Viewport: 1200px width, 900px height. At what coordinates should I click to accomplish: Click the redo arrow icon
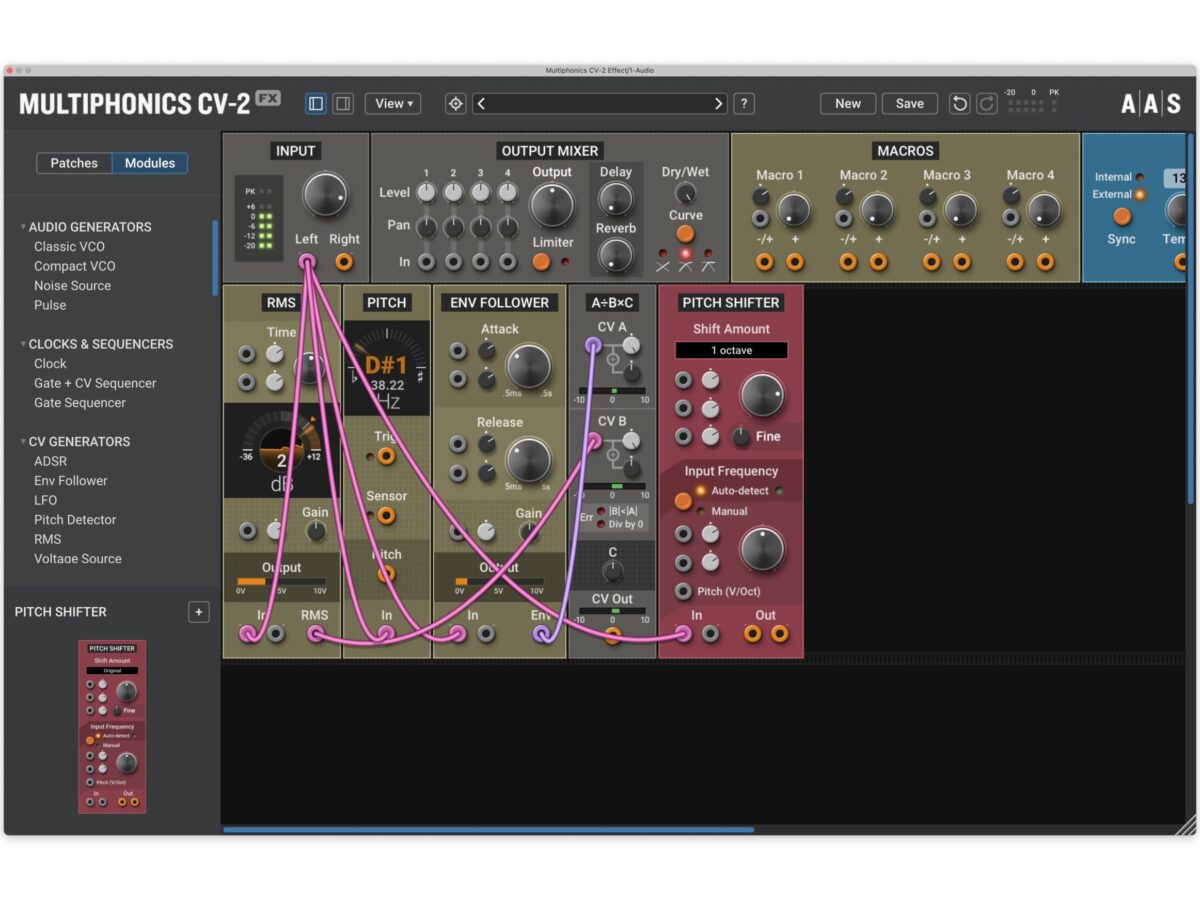pyautogui.click(x=986, y=104)
